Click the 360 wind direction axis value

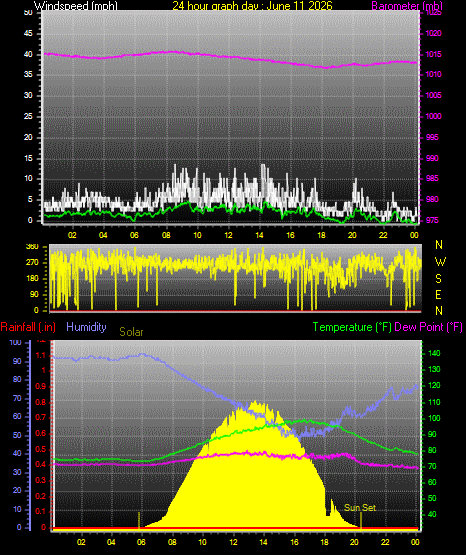[x=32, y=247]
